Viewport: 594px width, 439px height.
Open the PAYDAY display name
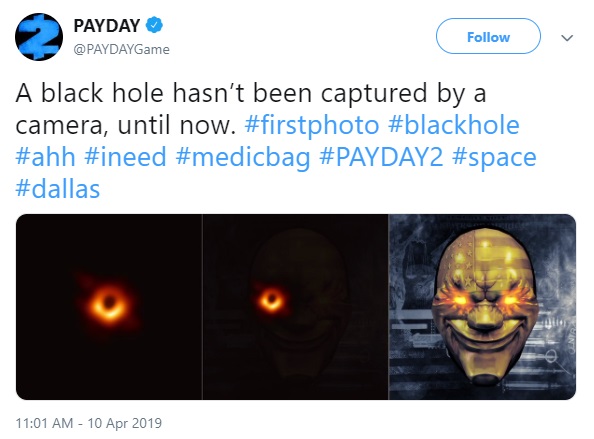pos(107,26)
